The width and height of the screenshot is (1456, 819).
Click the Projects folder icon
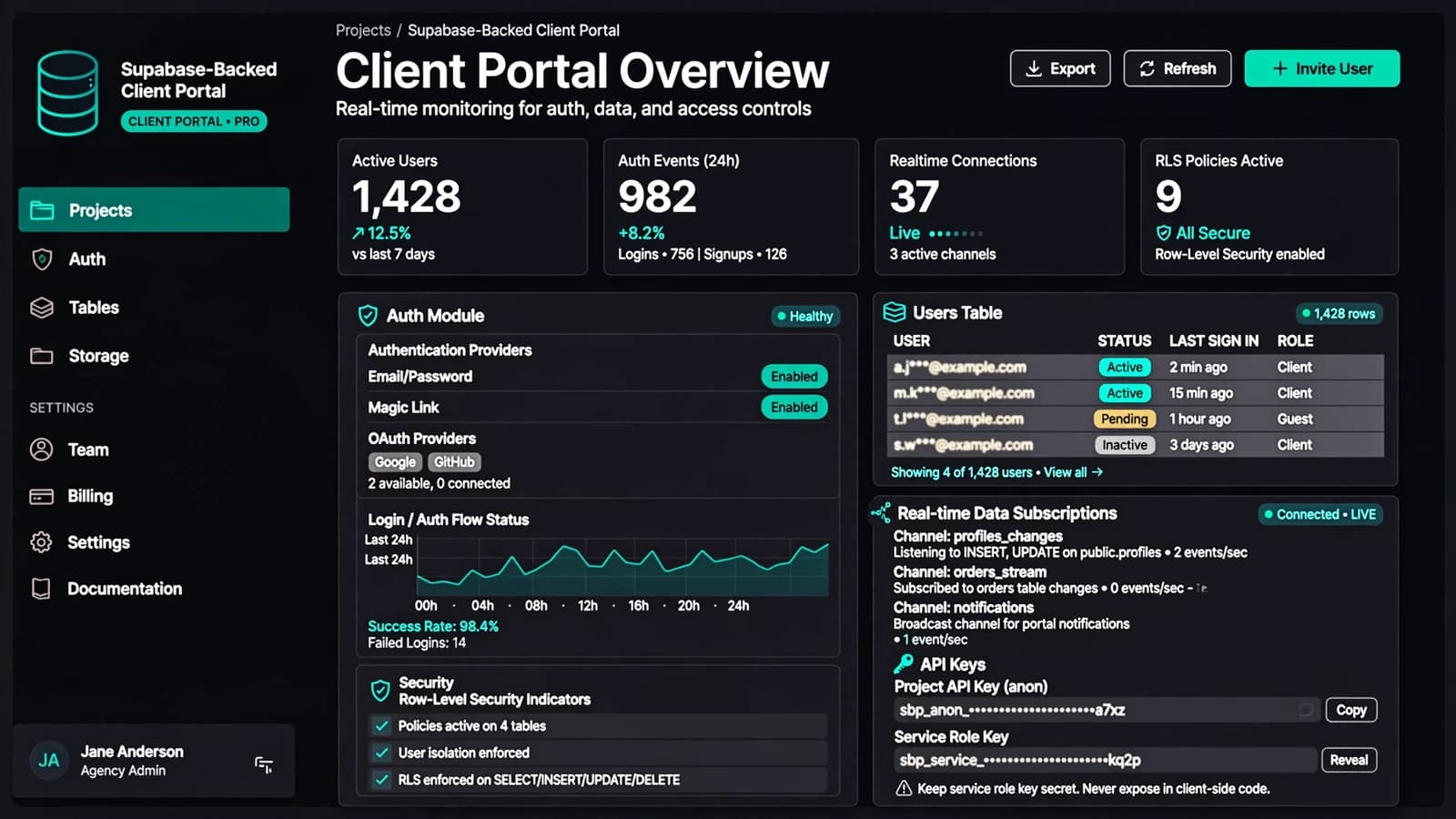click(x=42, y=210)
